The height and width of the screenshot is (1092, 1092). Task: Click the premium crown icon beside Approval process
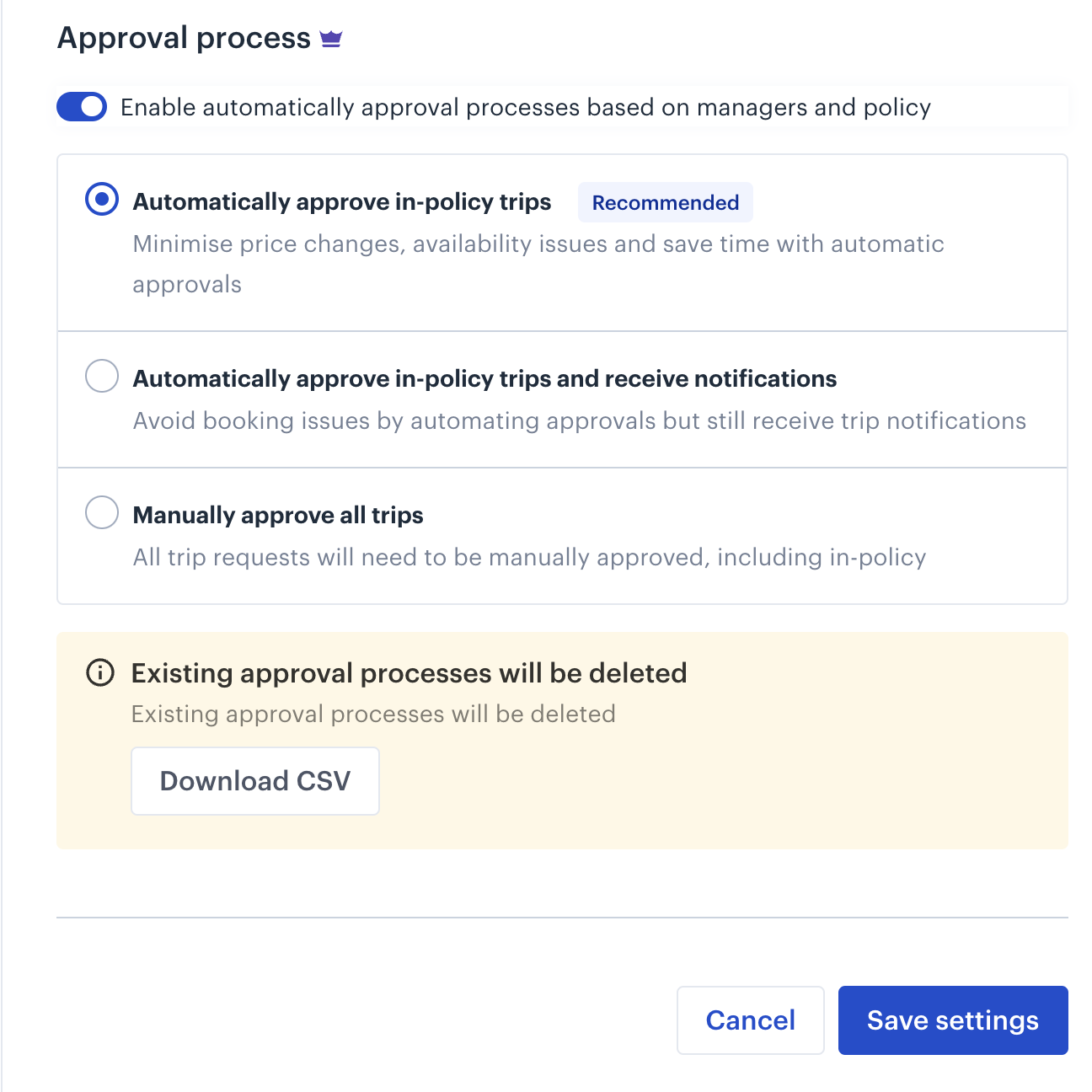(x=331, y=39)
